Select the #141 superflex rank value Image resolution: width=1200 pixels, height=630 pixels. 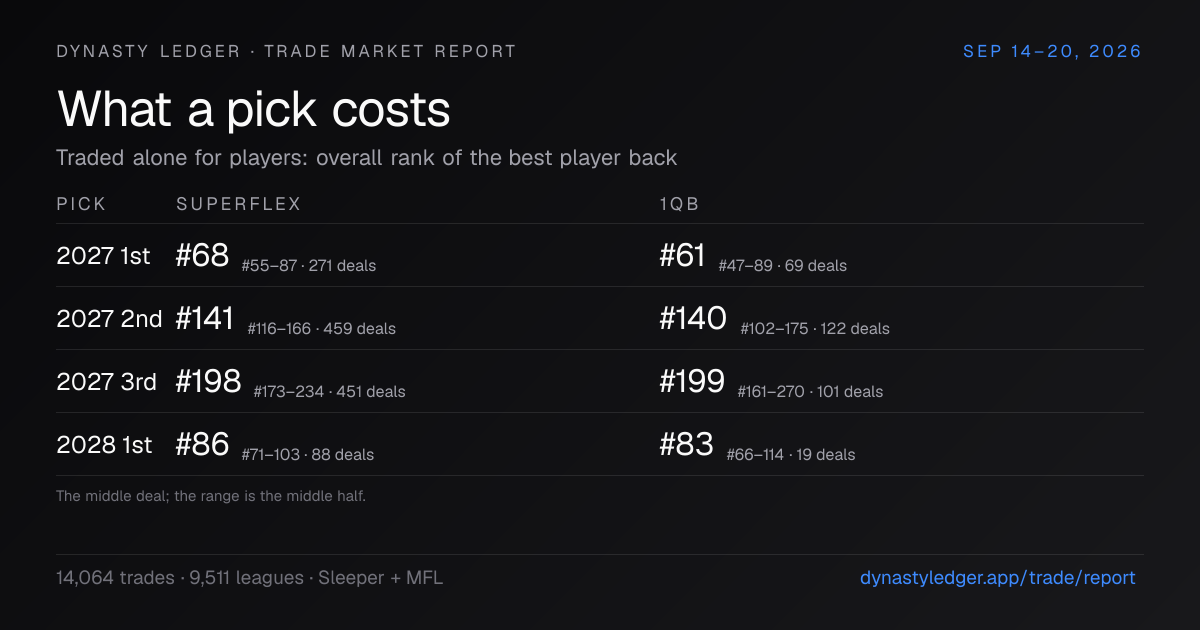tap(205, 319)
